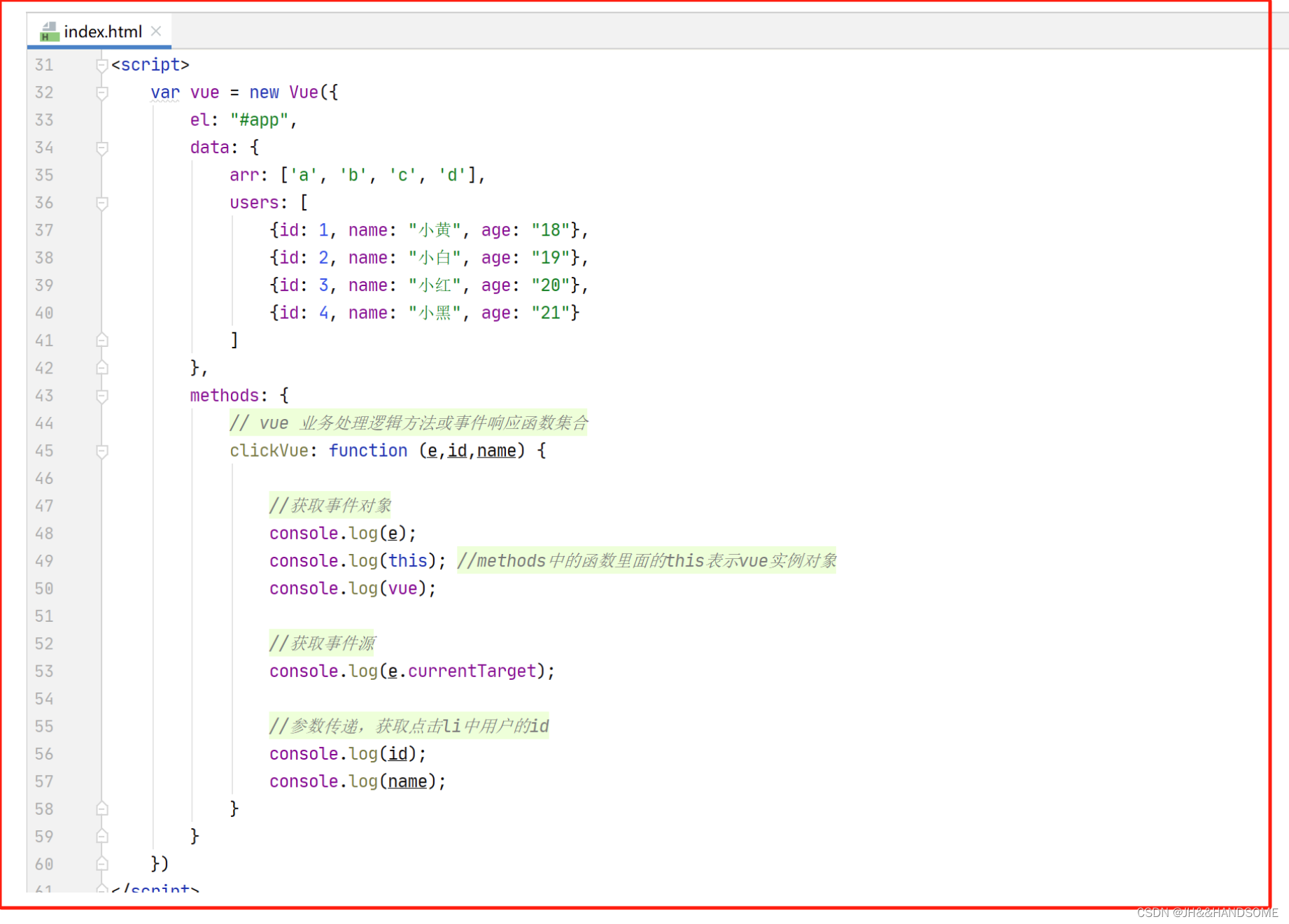Click the fold end marker at line 60
1289x924 pixels.
102,865
